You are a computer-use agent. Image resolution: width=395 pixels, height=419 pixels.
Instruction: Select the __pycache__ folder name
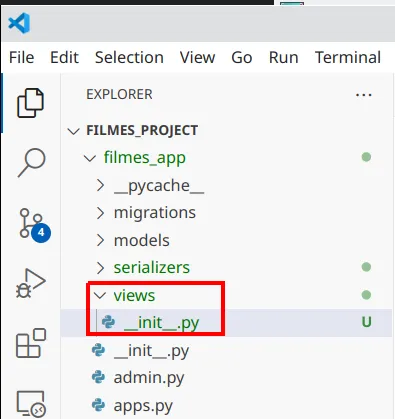pyautogui.click(x=159, y=186)
